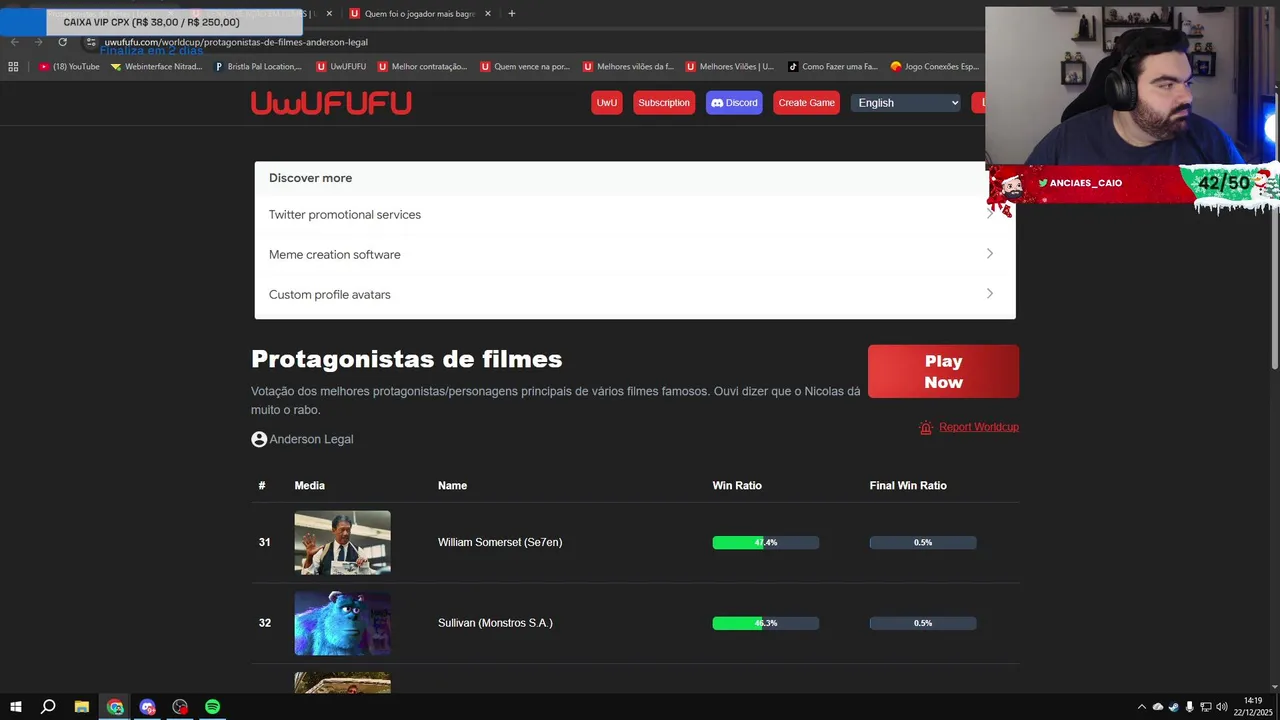Open Spotify from the taskbar
Viewport: 1280px width, 720px height.
tap(212, 707)
